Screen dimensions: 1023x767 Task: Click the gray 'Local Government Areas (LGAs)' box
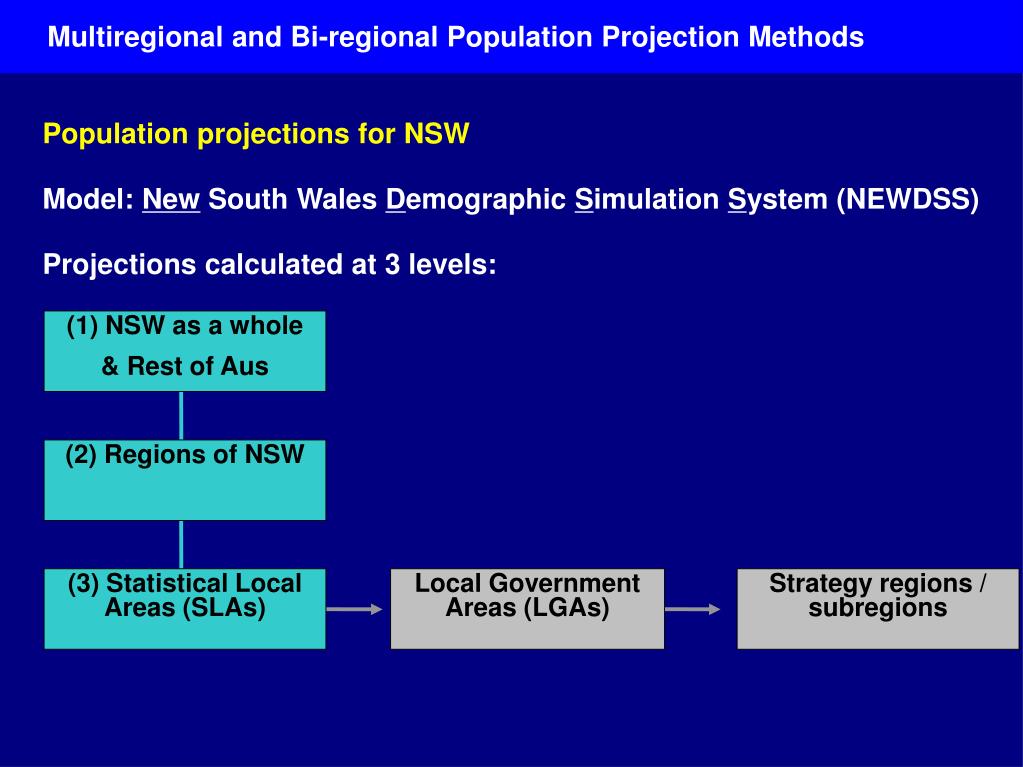click(527, 609)
